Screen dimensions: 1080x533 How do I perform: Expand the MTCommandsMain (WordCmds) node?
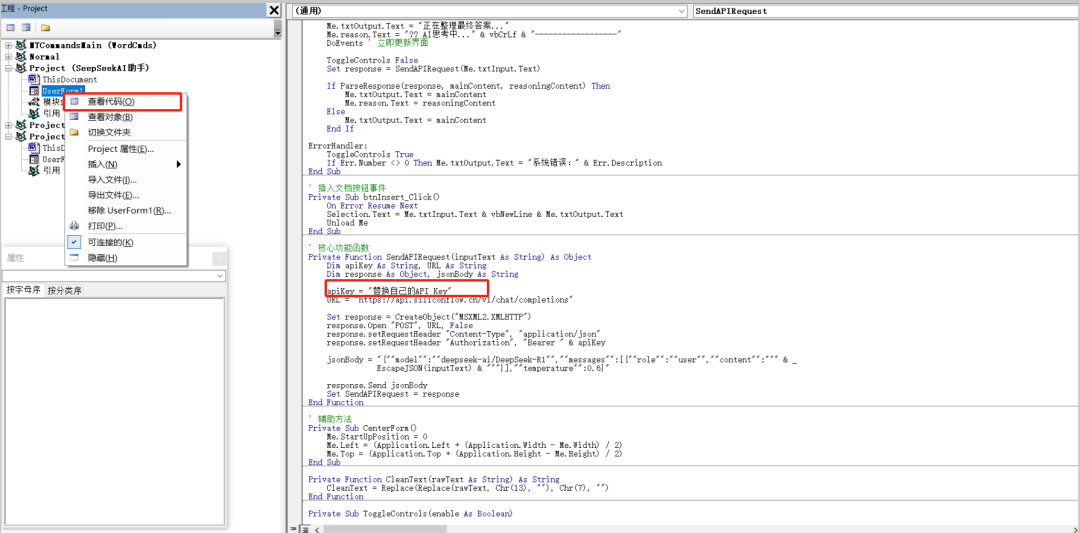click(x=8, y=45)
